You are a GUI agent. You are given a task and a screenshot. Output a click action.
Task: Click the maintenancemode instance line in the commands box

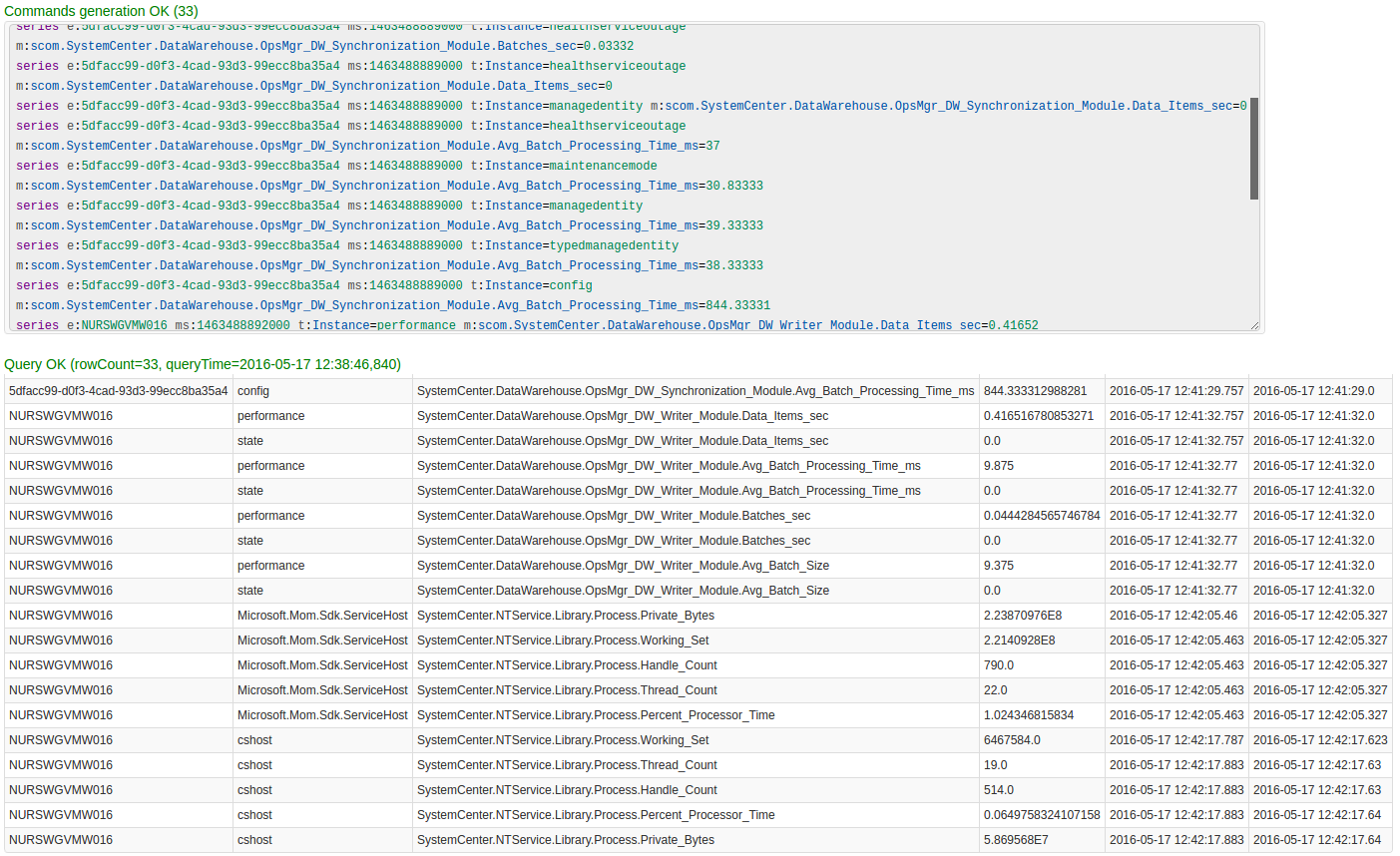click(x=336, y=166)
